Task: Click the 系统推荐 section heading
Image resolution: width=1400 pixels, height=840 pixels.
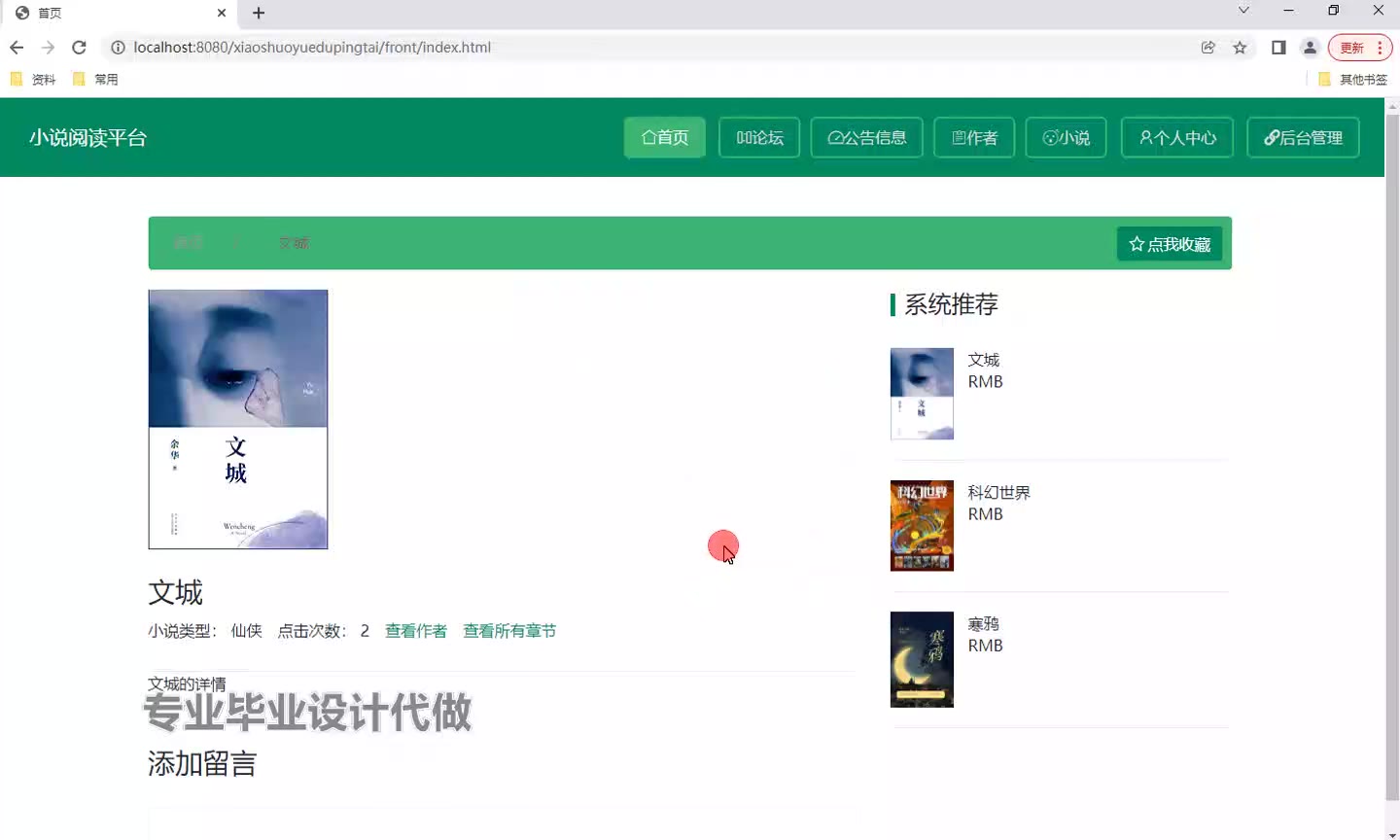Action: coord(951,304)
